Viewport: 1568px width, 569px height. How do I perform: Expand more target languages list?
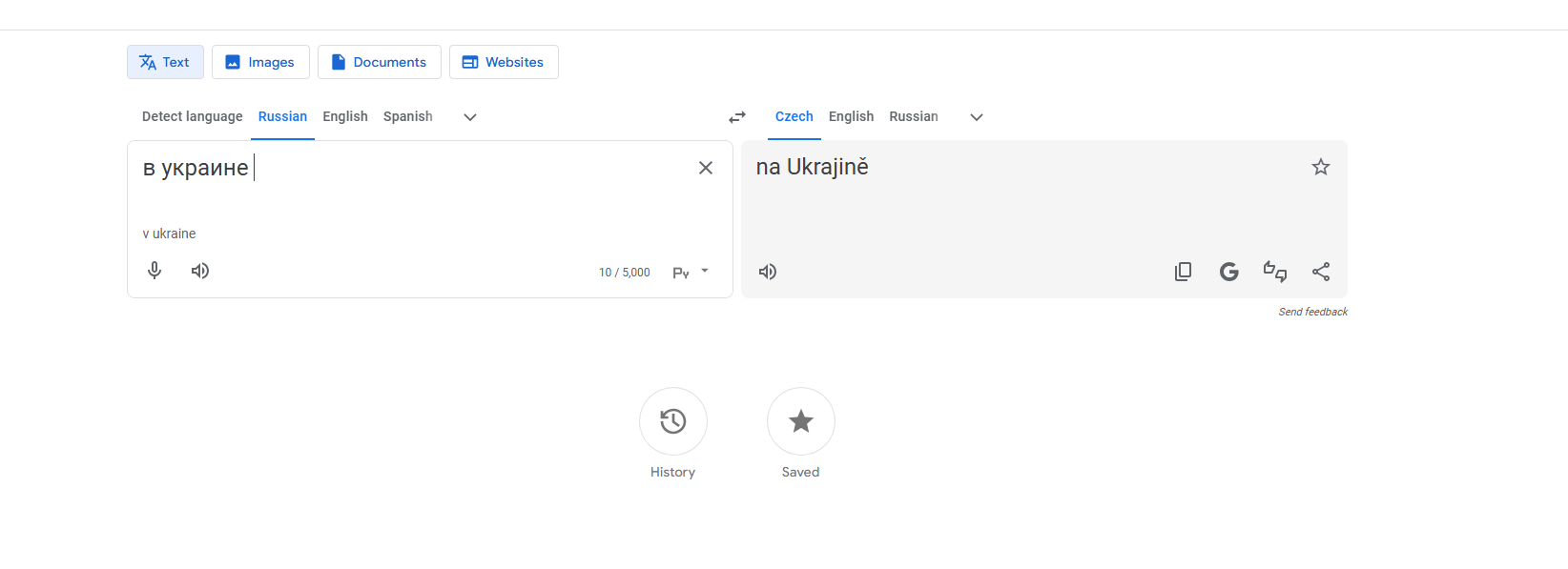pos(977,117)
